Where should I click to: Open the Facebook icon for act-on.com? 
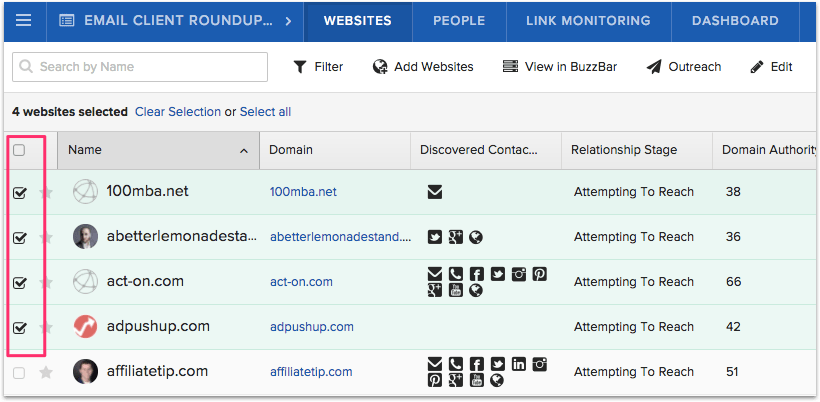pos(476,273)
